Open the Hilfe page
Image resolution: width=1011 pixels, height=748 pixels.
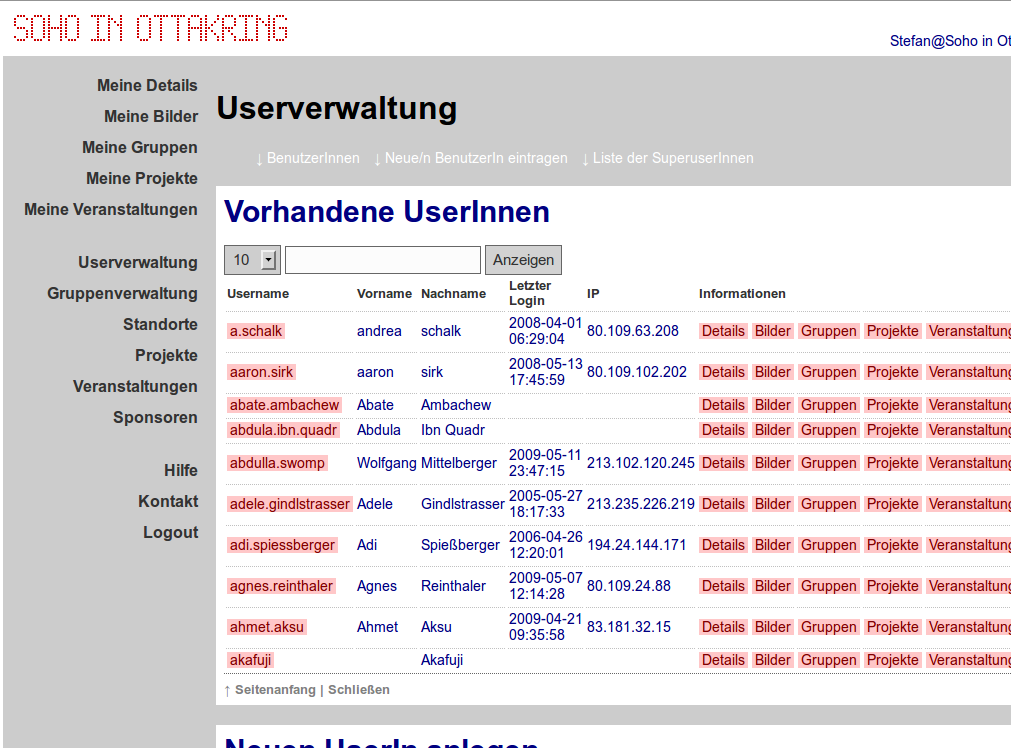[180, 470]
